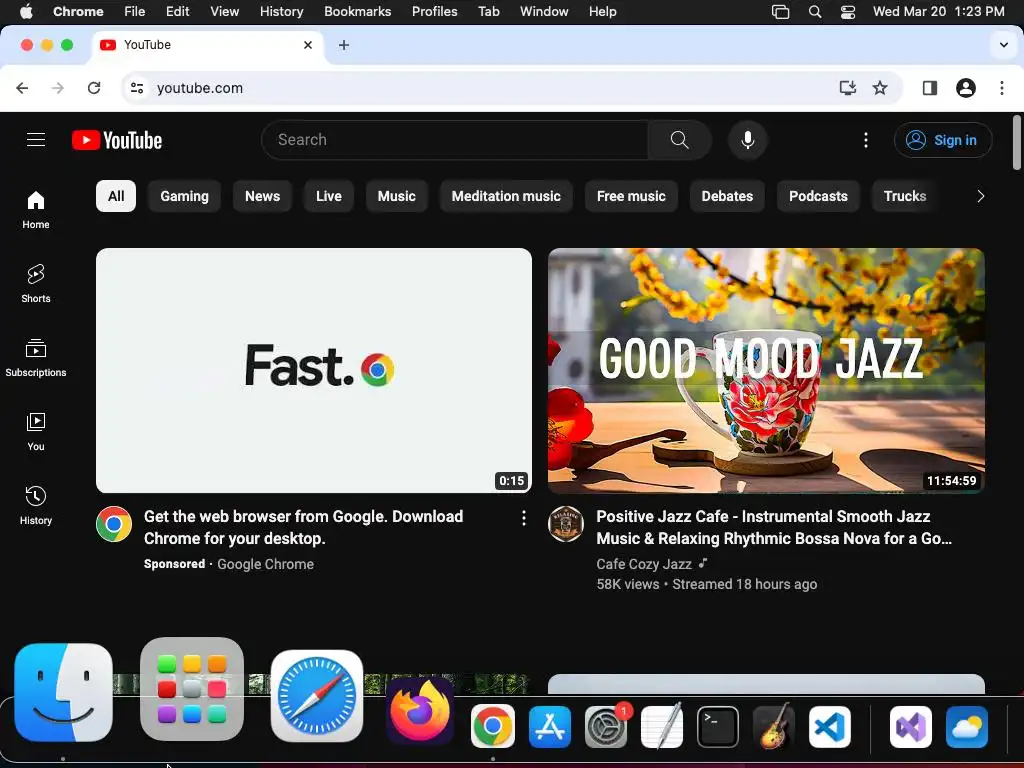The height and width of the screenshot is (768, 1024).
Task: Open the Window menu
Action: tap(544, 12)
